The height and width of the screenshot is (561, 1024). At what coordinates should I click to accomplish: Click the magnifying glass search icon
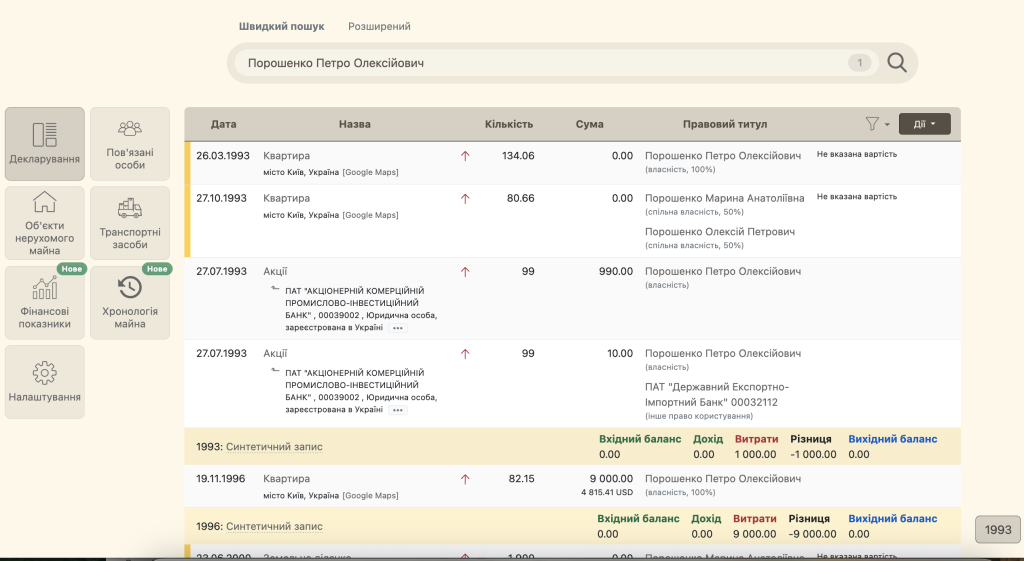click(897, 63)
